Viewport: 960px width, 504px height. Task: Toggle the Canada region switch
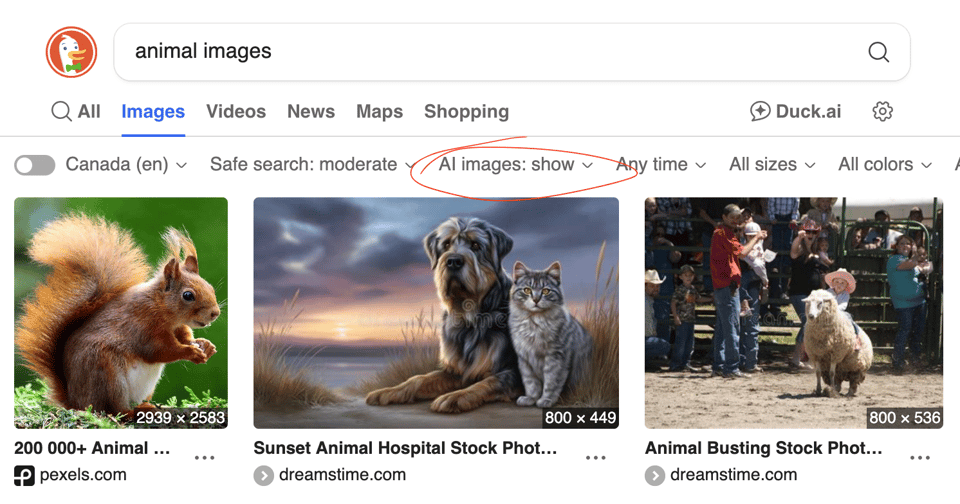[35, 165]
